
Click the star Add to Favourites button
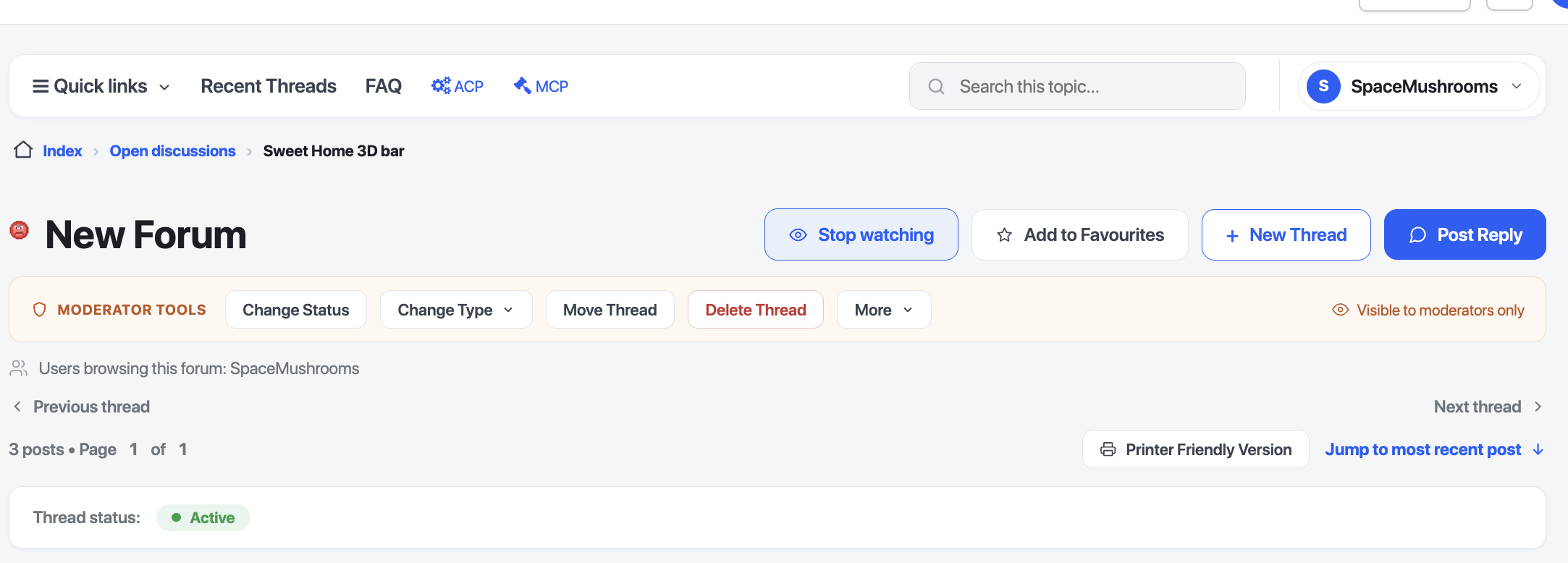point(1080,234)
